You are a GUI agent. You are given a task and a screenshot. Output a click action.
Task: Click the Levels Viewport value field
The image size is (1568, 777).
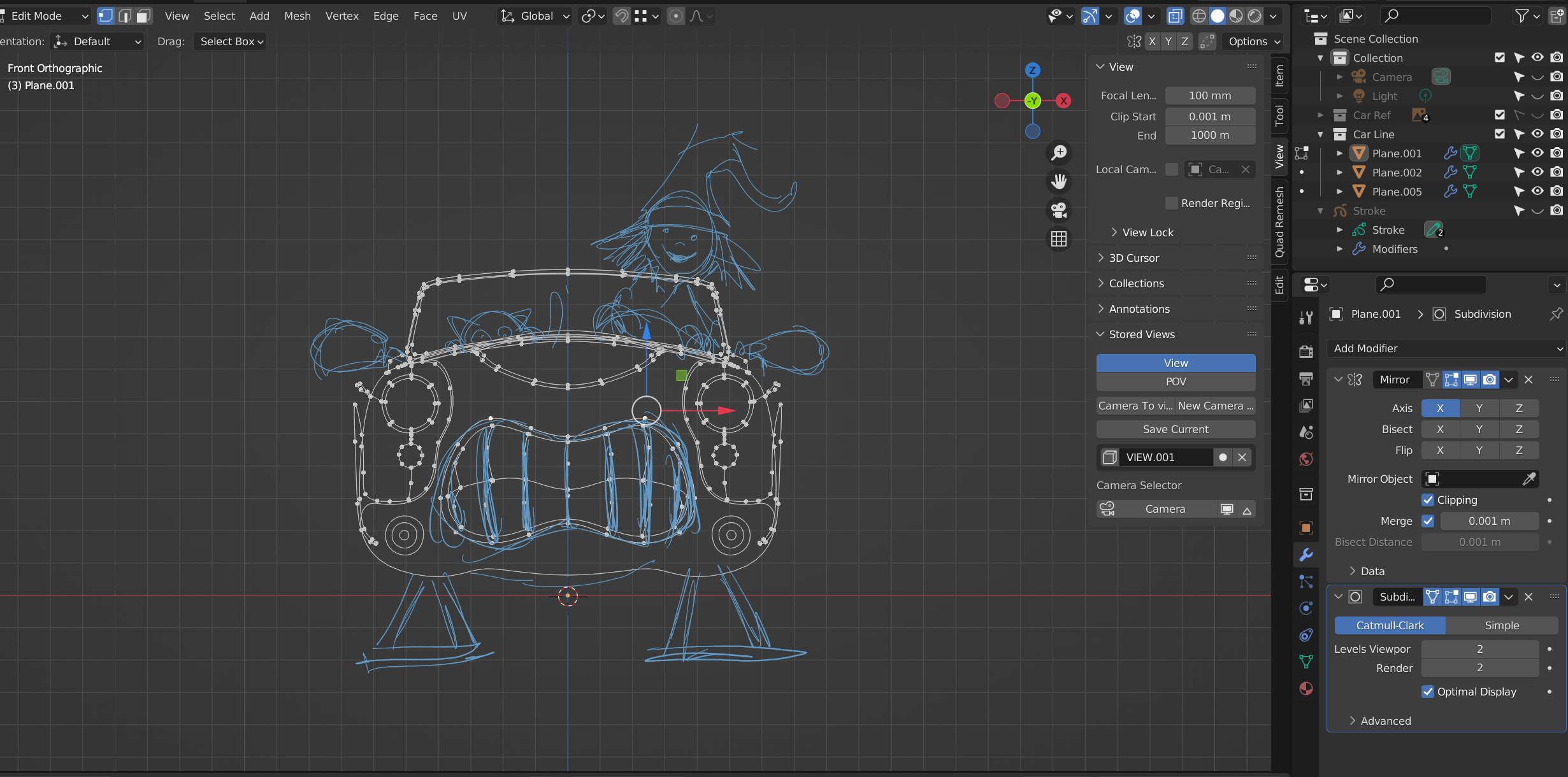pos(1480,649)
